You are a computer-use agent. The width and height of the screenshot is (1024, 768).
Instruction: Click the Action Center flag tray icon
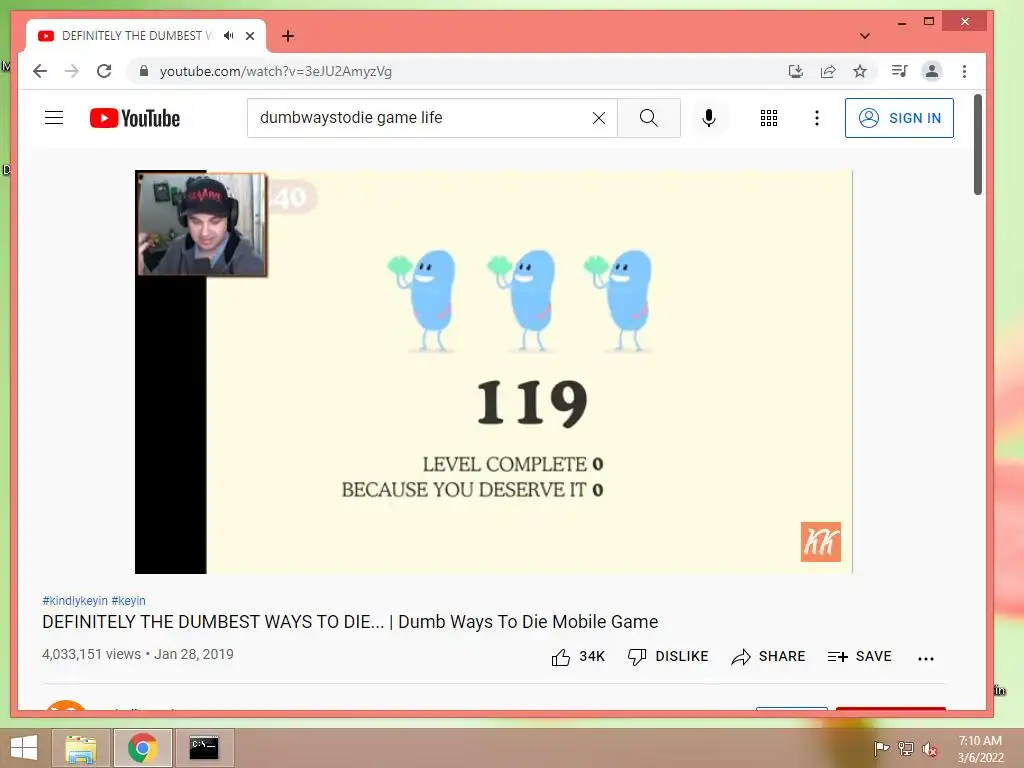[x=881, y=748]
